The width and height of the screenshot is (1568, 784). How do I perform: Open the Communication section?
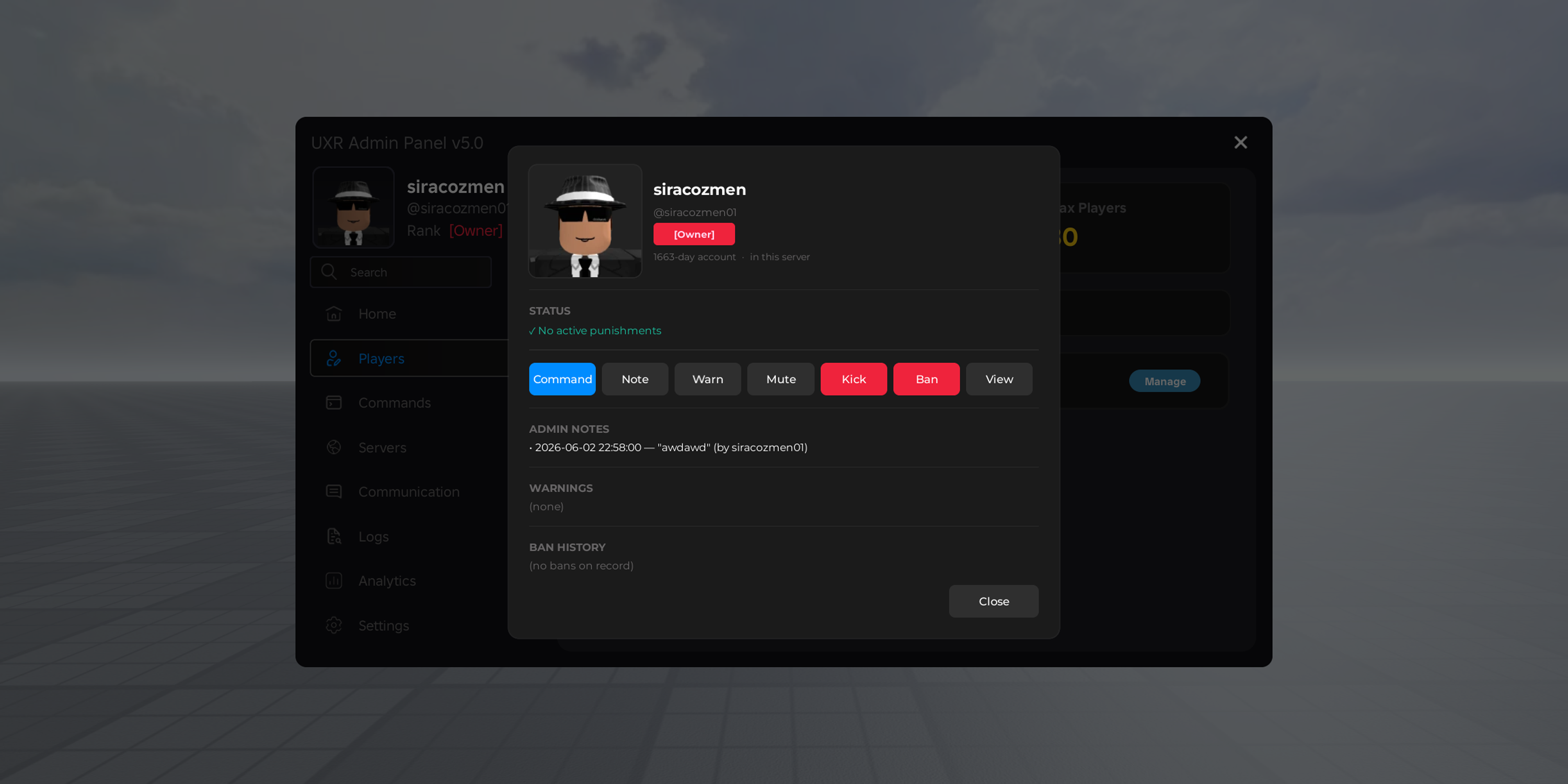tap(409, 492)
